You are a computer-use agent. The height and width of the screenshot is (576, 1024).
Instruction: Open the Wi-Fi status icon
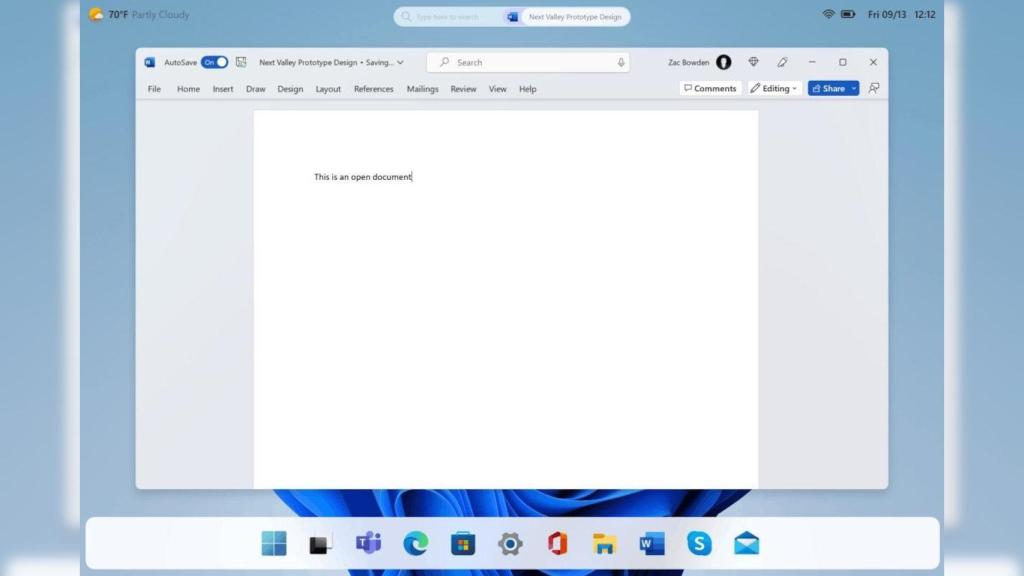click(x=828, y=14)
